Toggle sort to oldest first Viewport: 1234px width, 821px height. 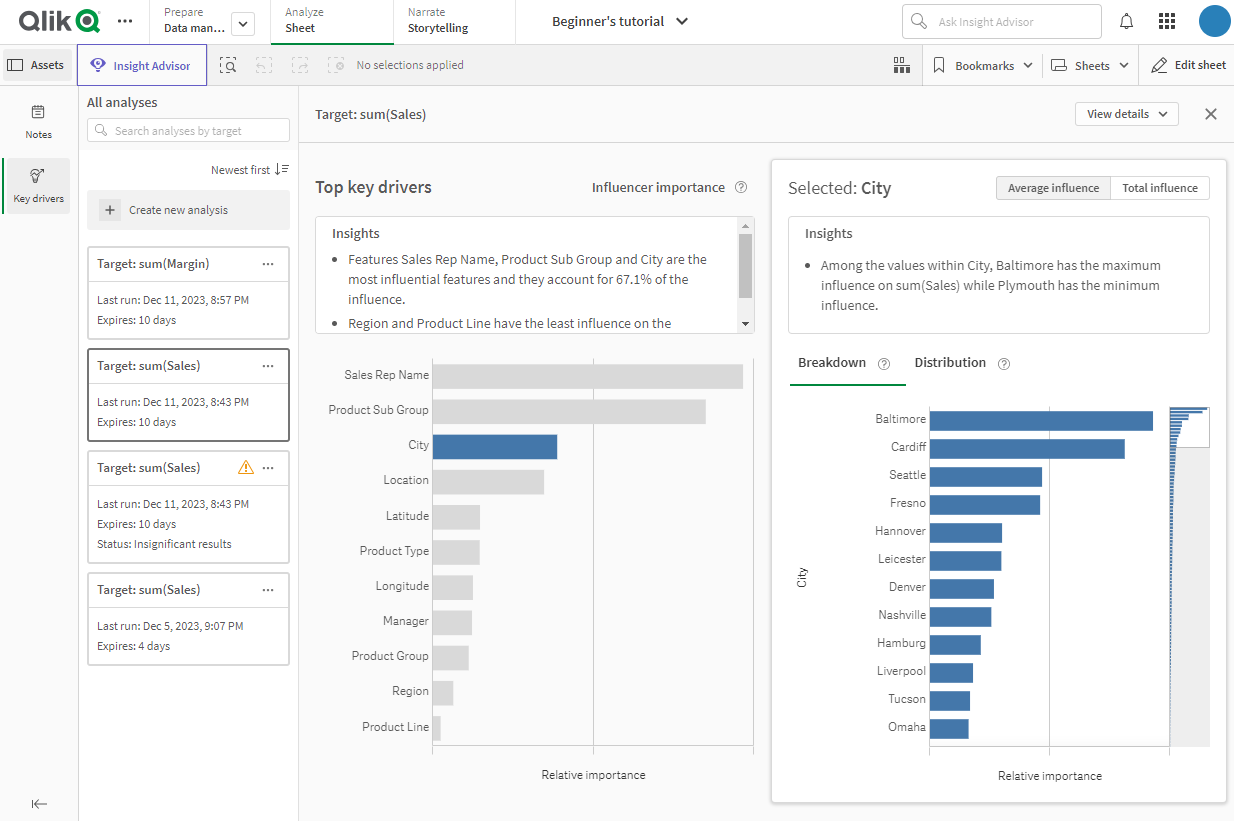pos(250,169)
